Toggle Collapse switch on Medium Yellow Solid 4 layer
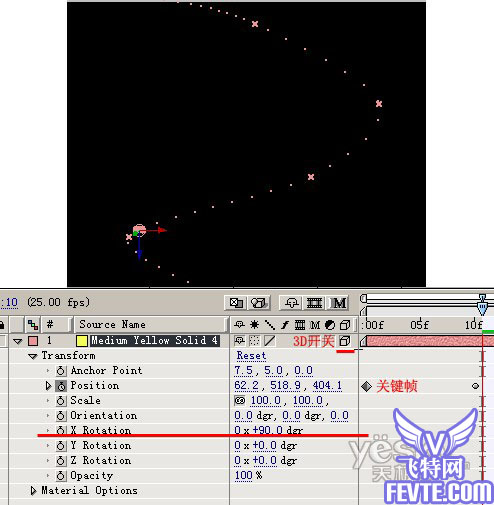 point(254,341)
